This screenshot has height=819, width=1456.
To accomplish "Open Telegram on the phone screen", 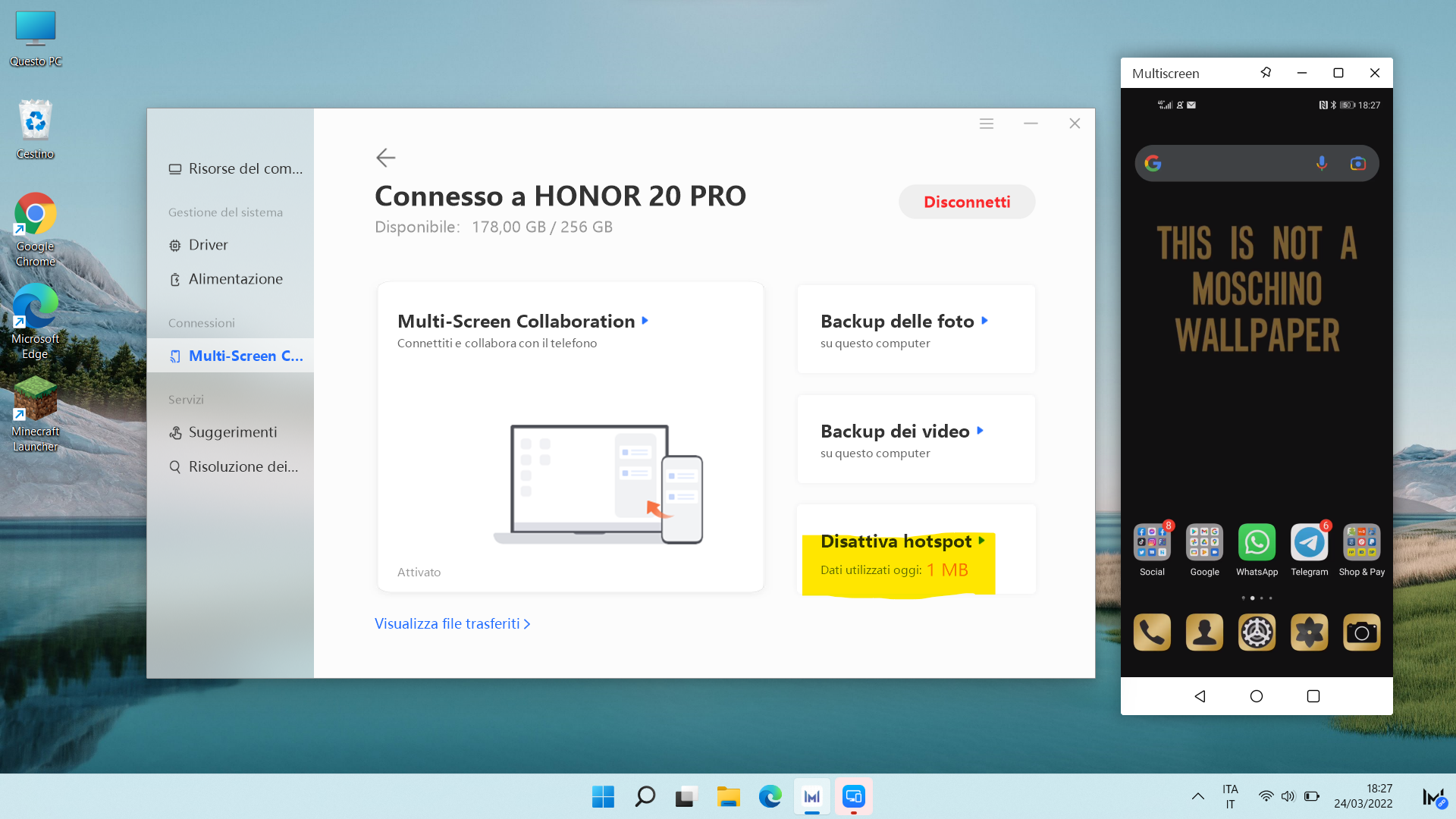I will click(1309, 541).
